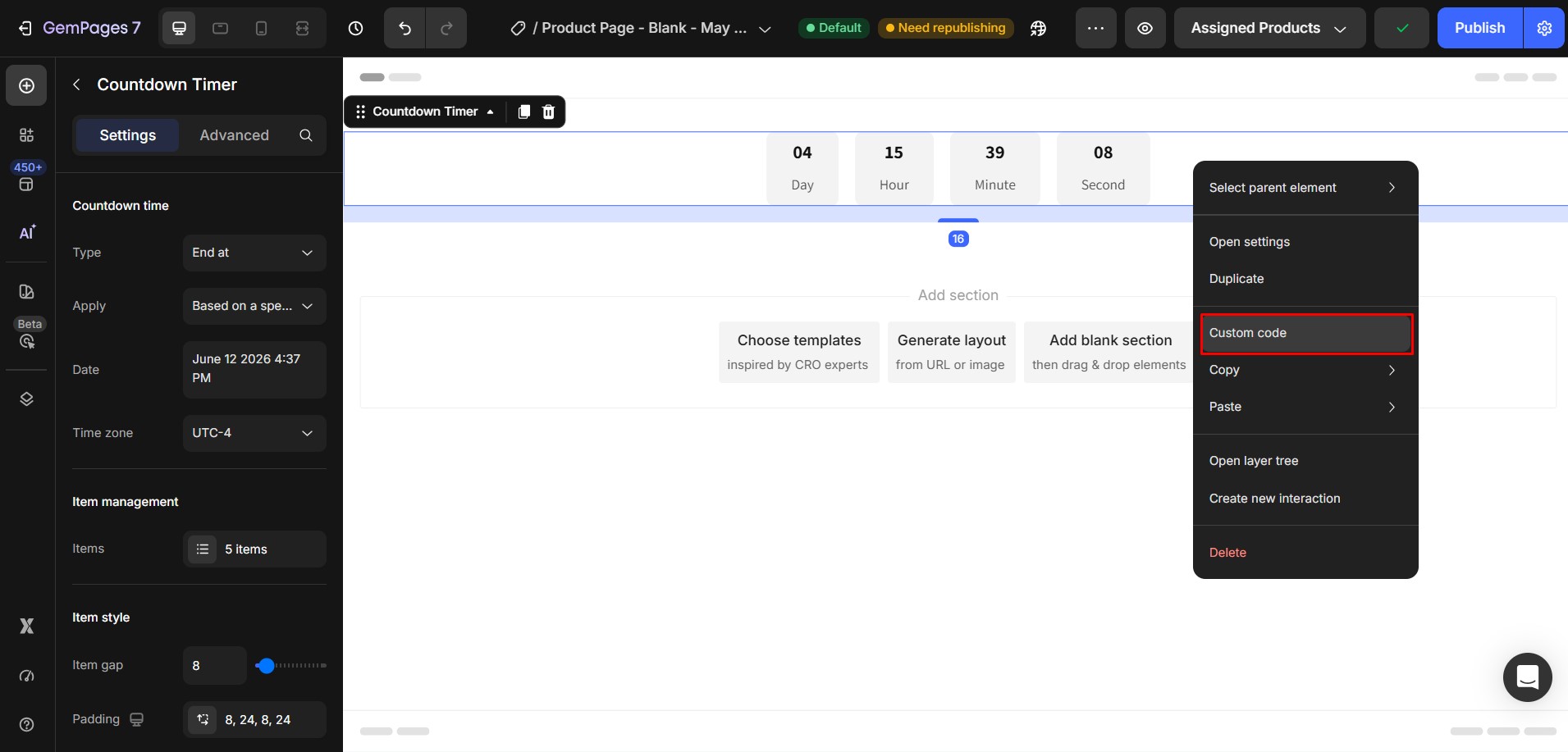Open the layers stack sidebar icon
The image size is (1568, 752).
click(x=26, y=399)
